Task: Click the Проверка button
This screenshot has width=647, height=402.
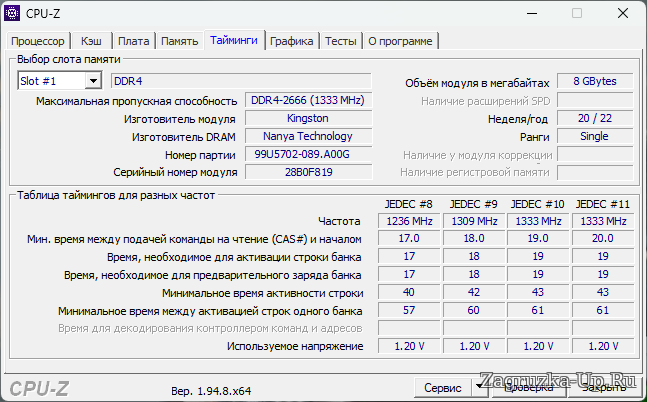Action: [528, 387]
